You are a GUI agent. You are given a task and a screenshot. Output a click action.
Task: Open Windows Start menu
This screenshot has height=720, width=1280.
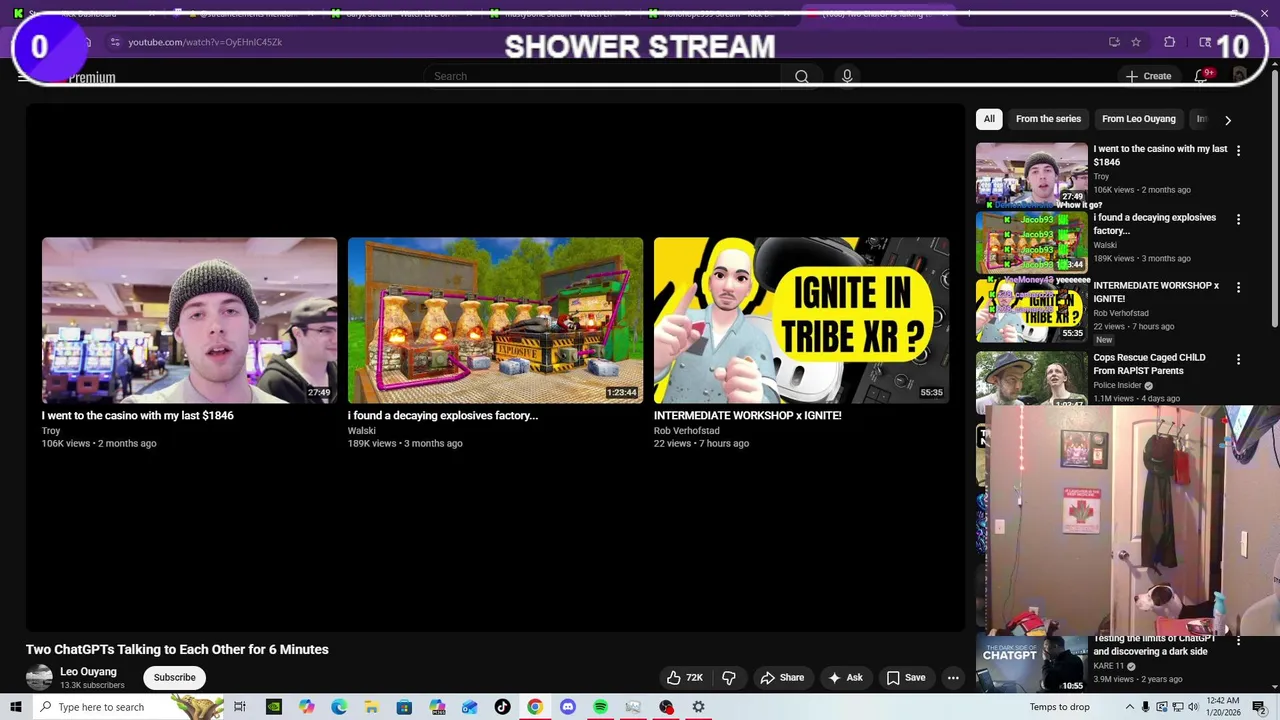pyautogui.click(x=16, y=707)
